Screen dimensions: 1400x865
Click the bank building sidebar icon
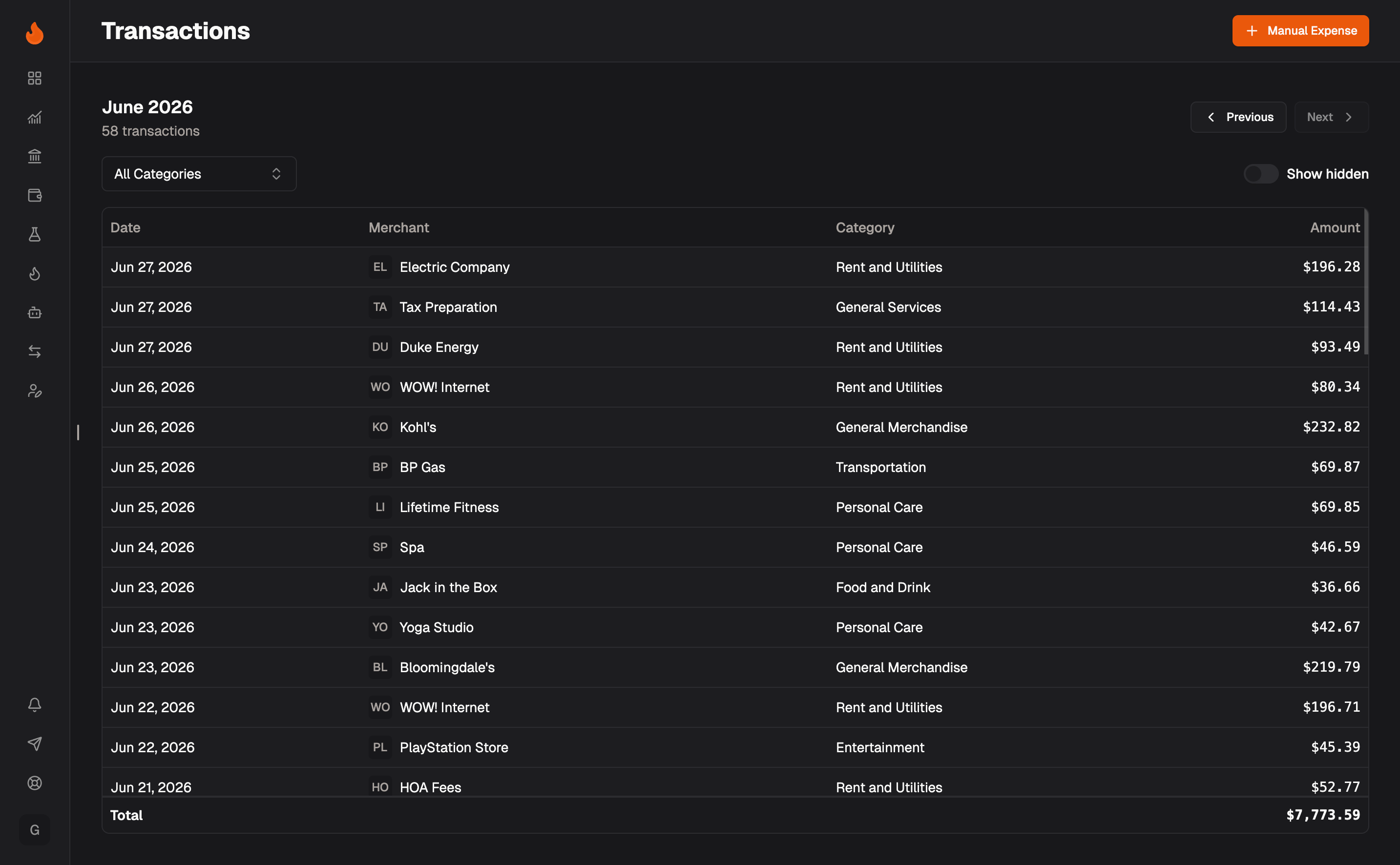pyautogui.click(x=34, y=156)
